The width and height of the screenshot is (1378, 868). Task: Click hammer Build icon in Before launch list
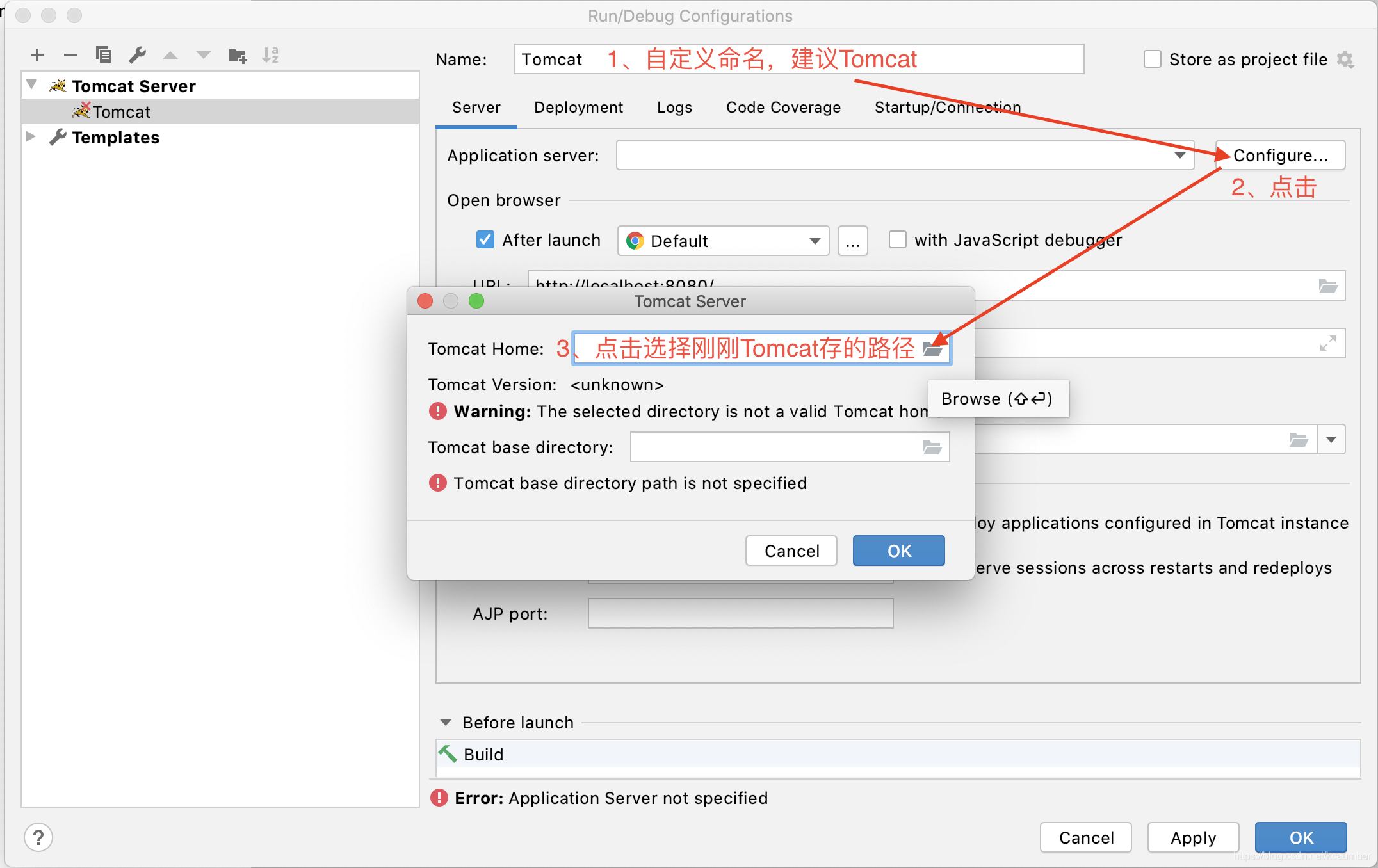coord(448,754)
